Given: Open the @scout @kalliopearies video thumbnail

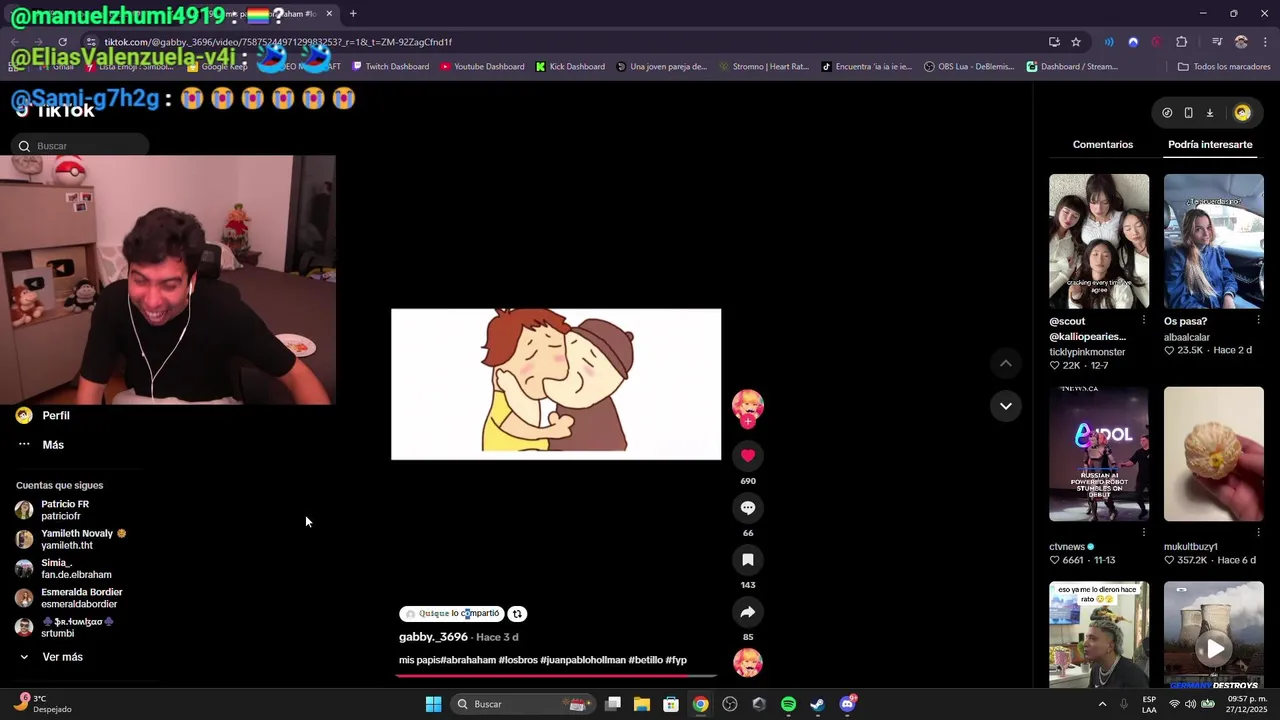Looking at the screenshot, I should 1099,241.
